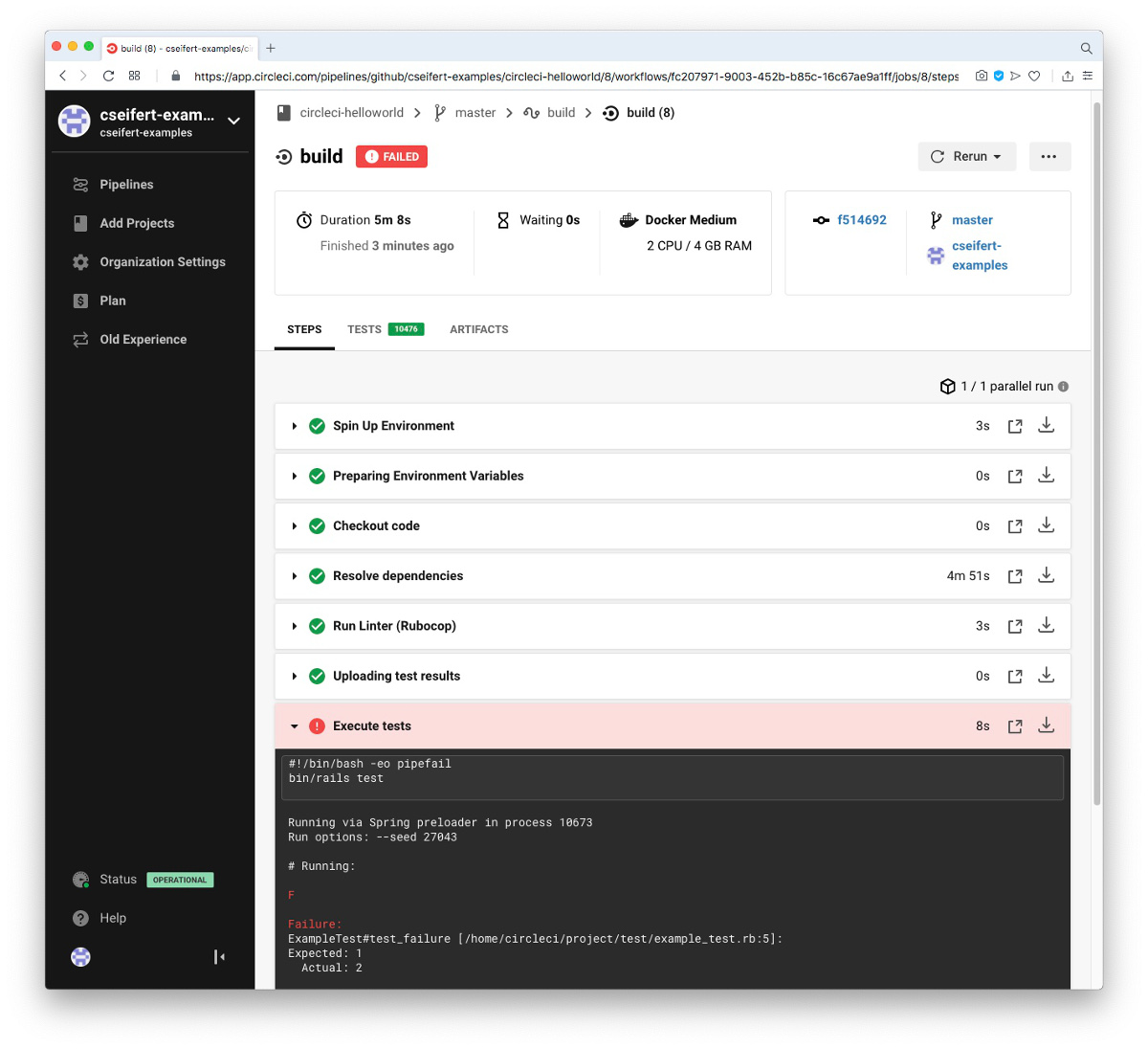Viewport: 1148px width, 1049px height.
Task: Collapse the sidebar with the collapse icon
Action: (x=219, y=957)
